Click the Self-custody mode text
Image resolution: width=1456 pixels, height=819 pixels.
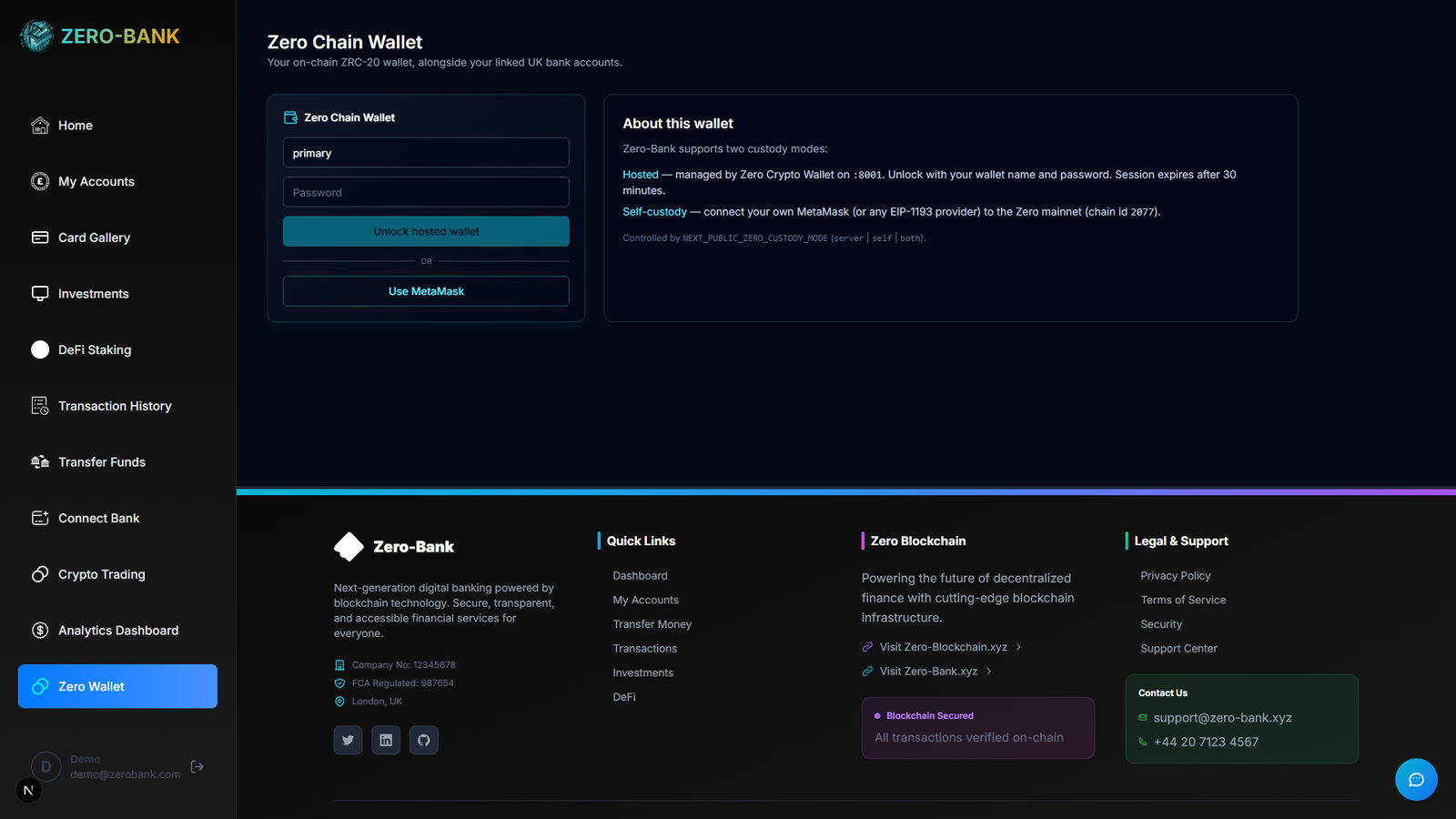654,212
